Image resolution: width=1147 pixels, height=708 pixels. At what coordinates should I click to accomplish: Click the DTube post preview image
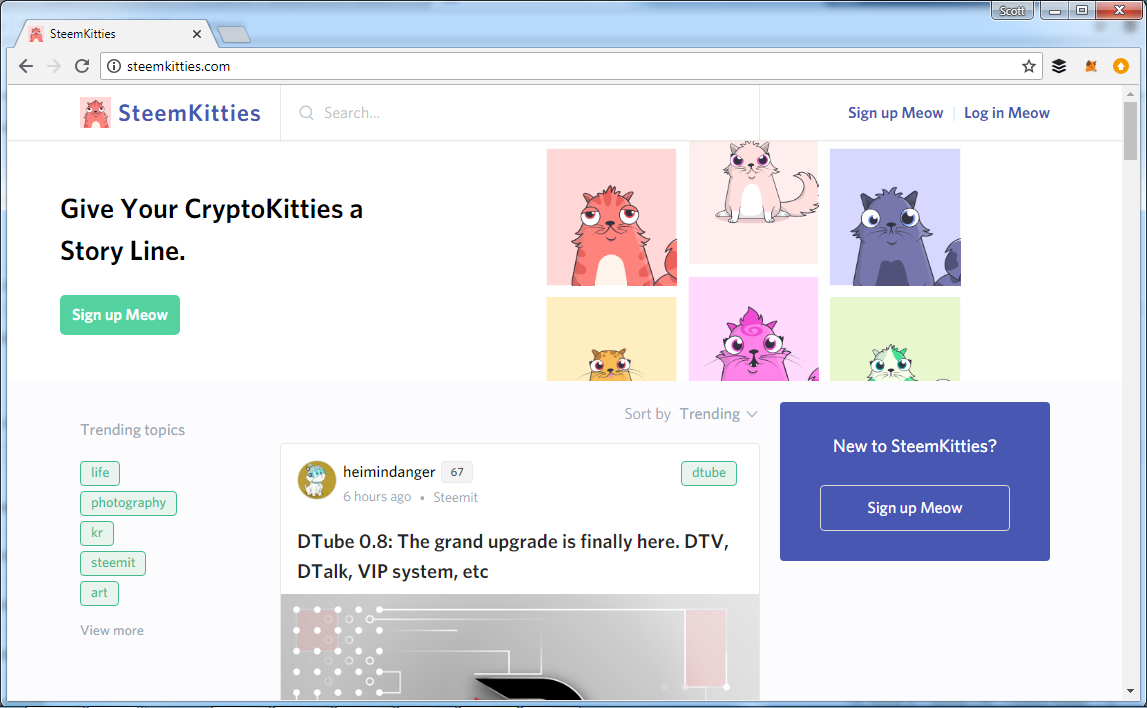[519, 647]
